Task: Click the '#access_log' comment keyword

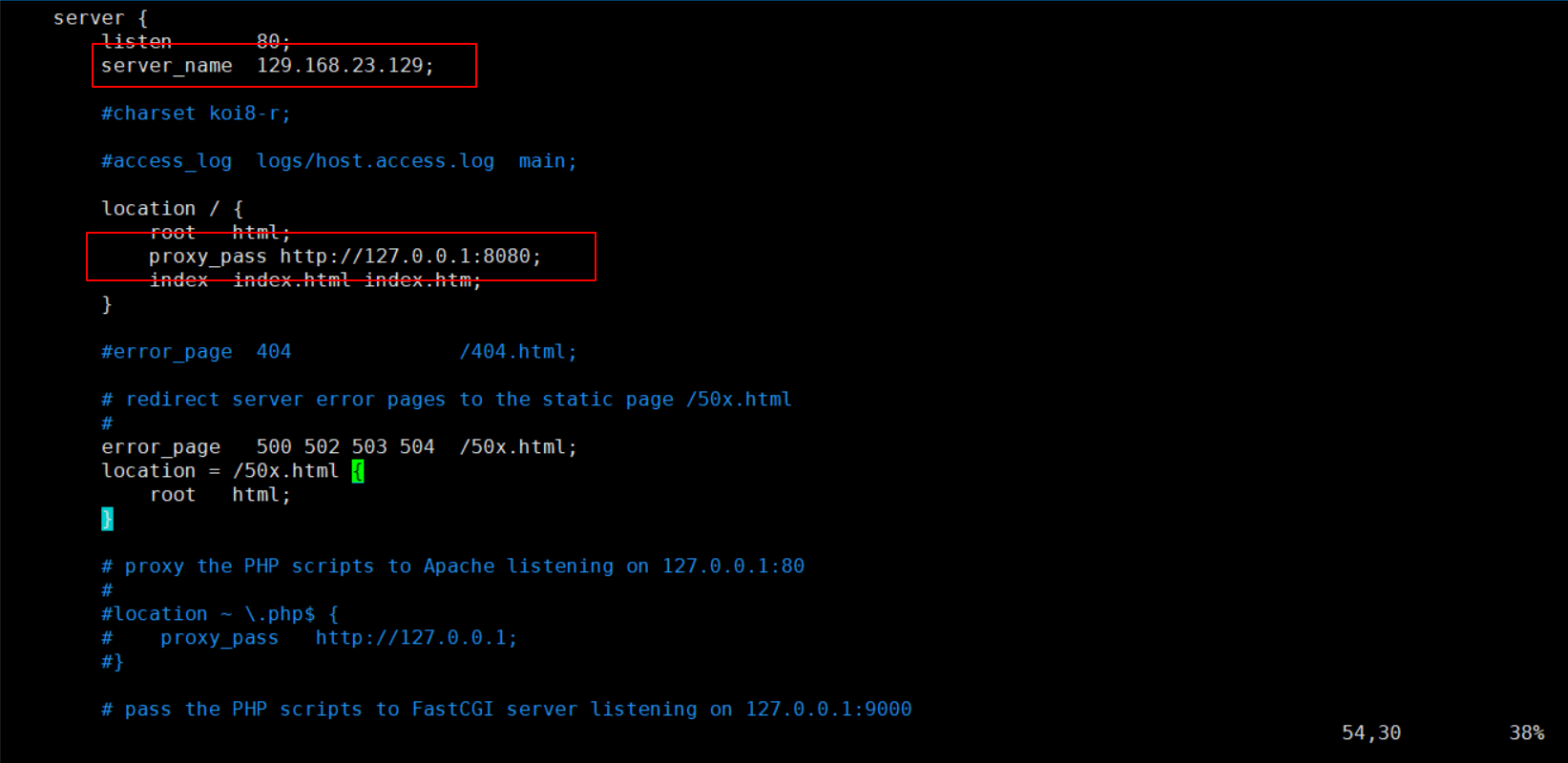Action: tap(167, 161)
